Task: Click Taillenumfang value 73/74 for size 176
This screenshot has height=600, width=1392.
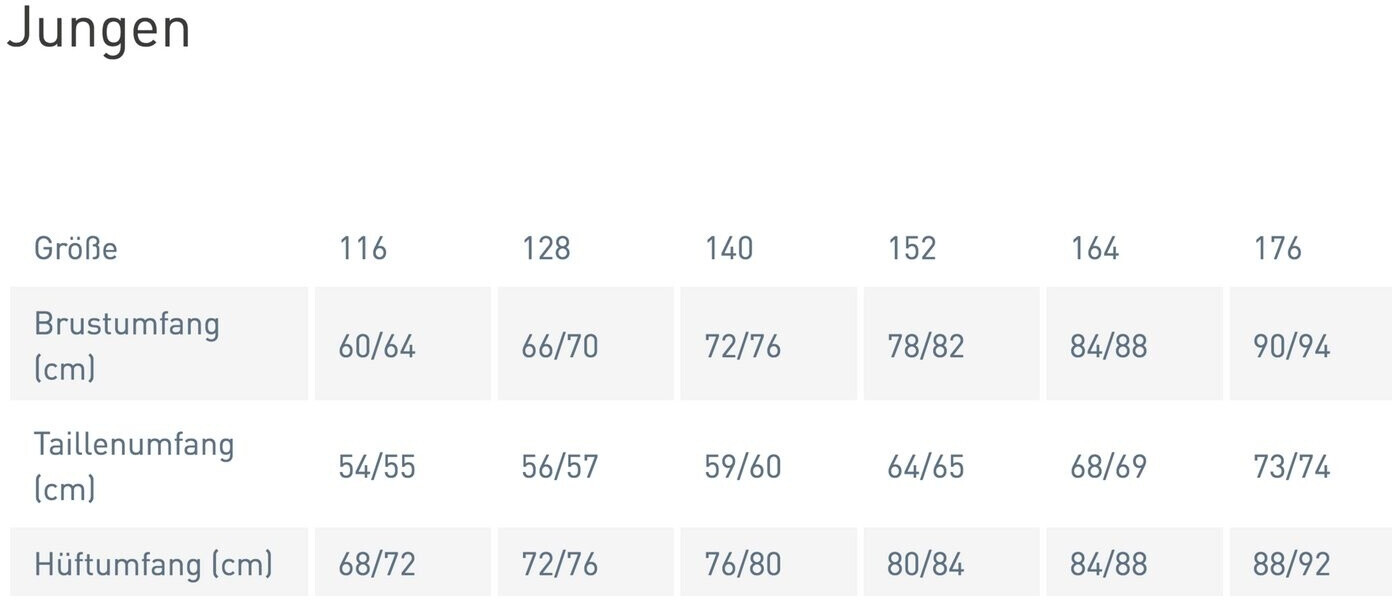Action: click(x=1292, y=466)
